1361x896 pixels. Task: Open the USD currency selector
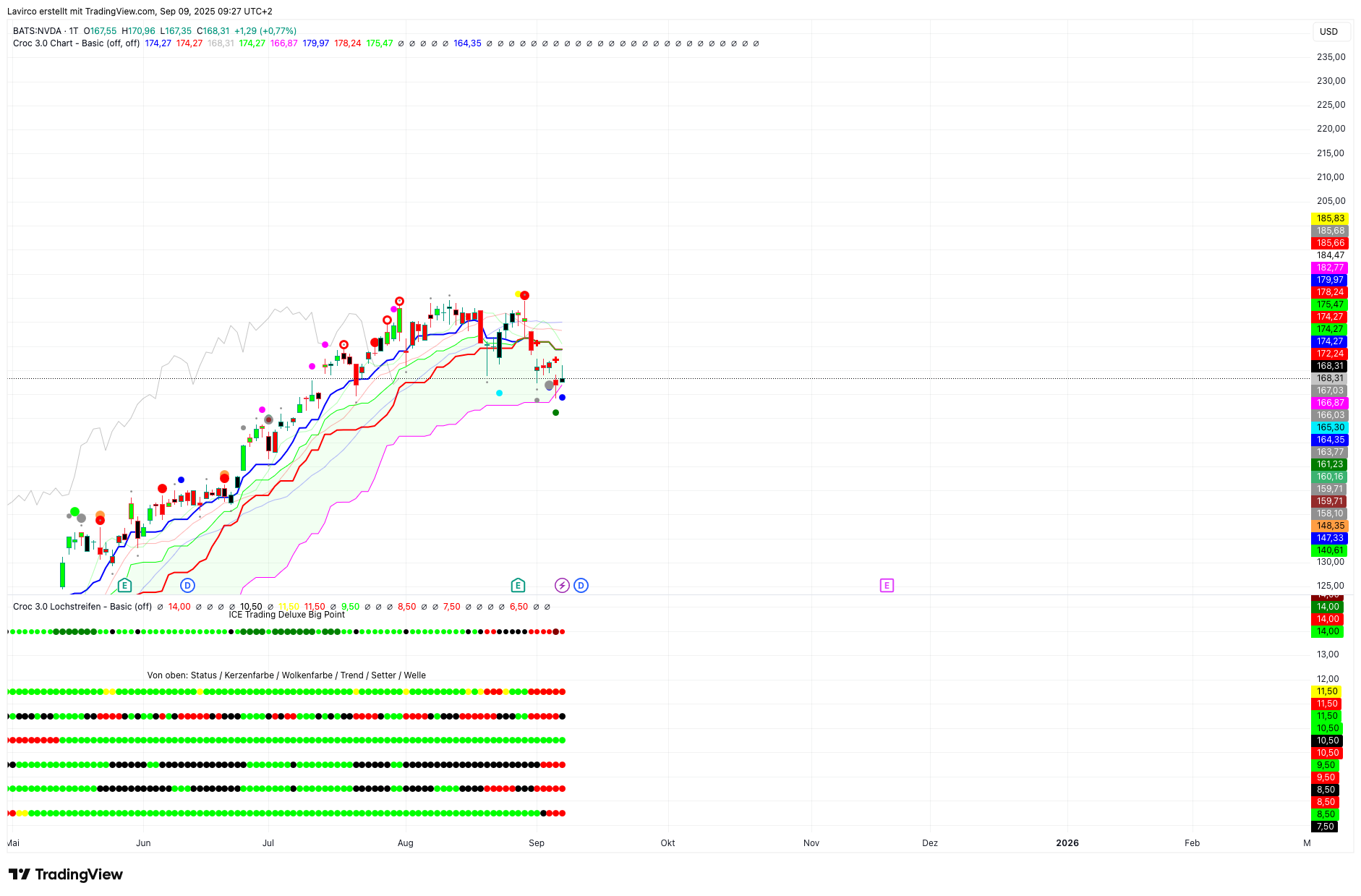(1328, 32)
